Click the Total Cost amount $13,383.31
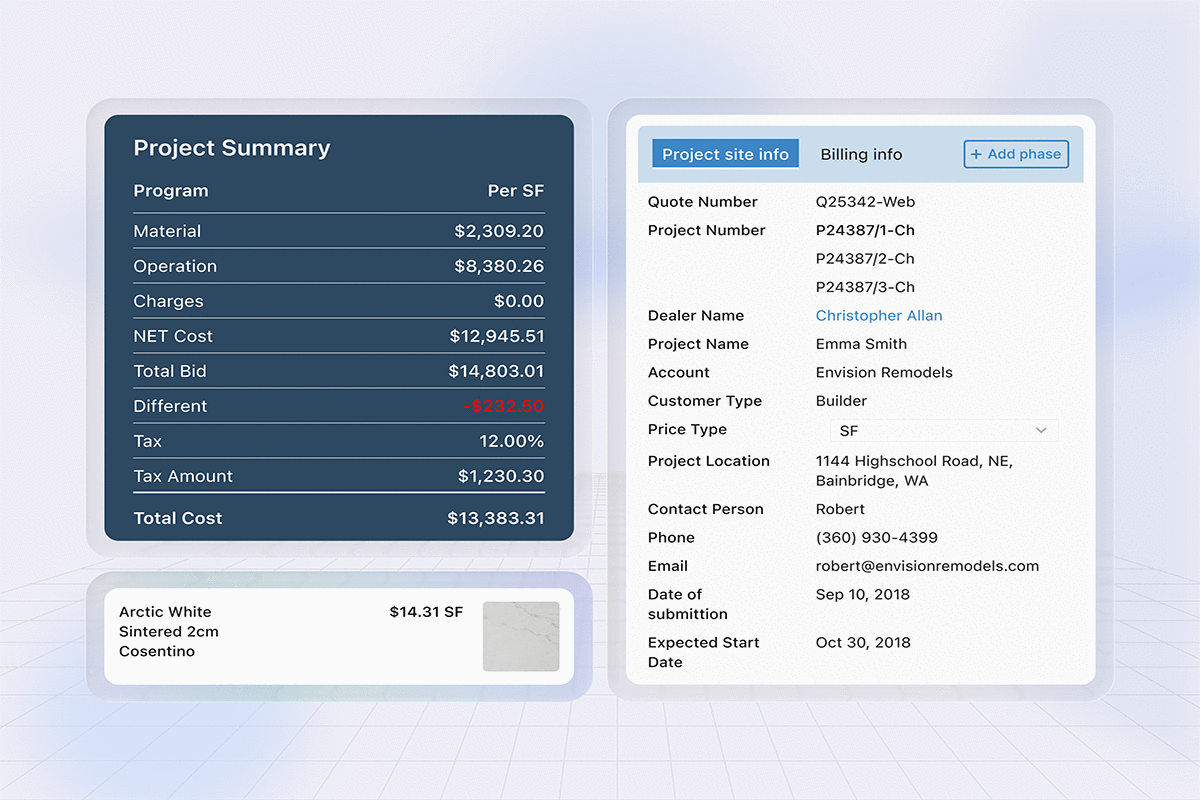 pos(496,518)
